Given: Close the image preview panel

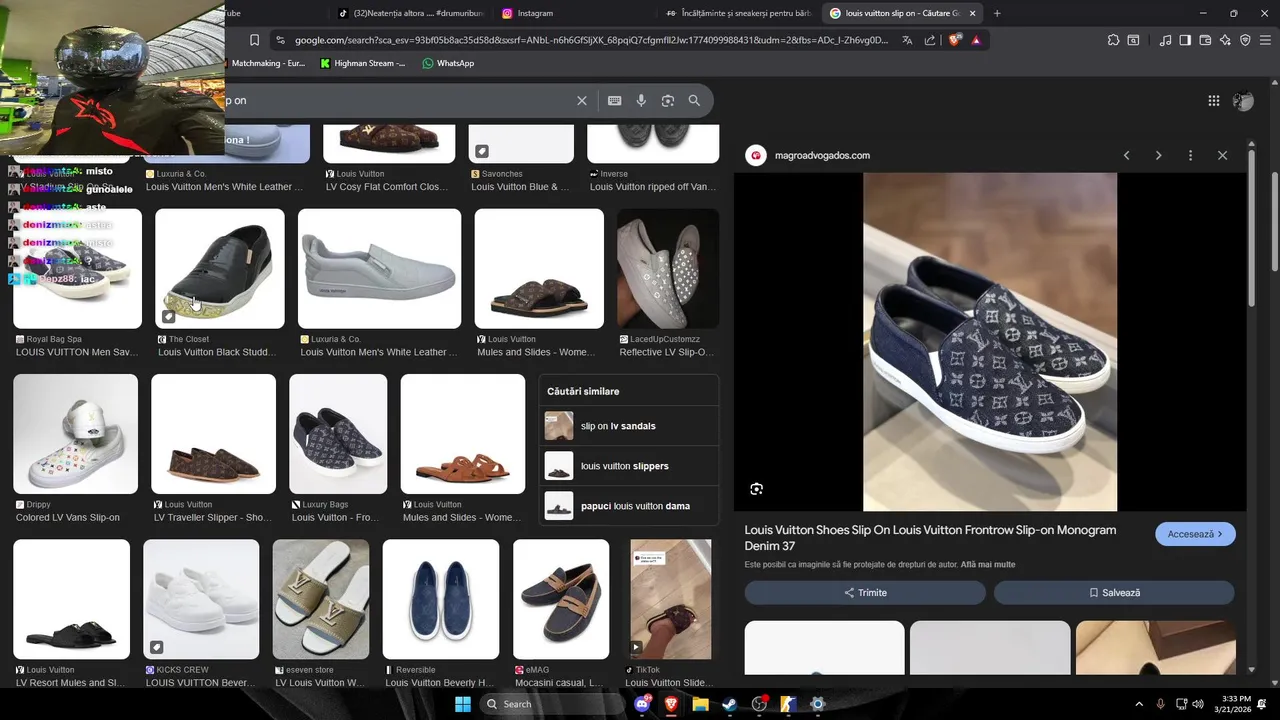Looking at the screenshot, I should [x=1222, y=155].
